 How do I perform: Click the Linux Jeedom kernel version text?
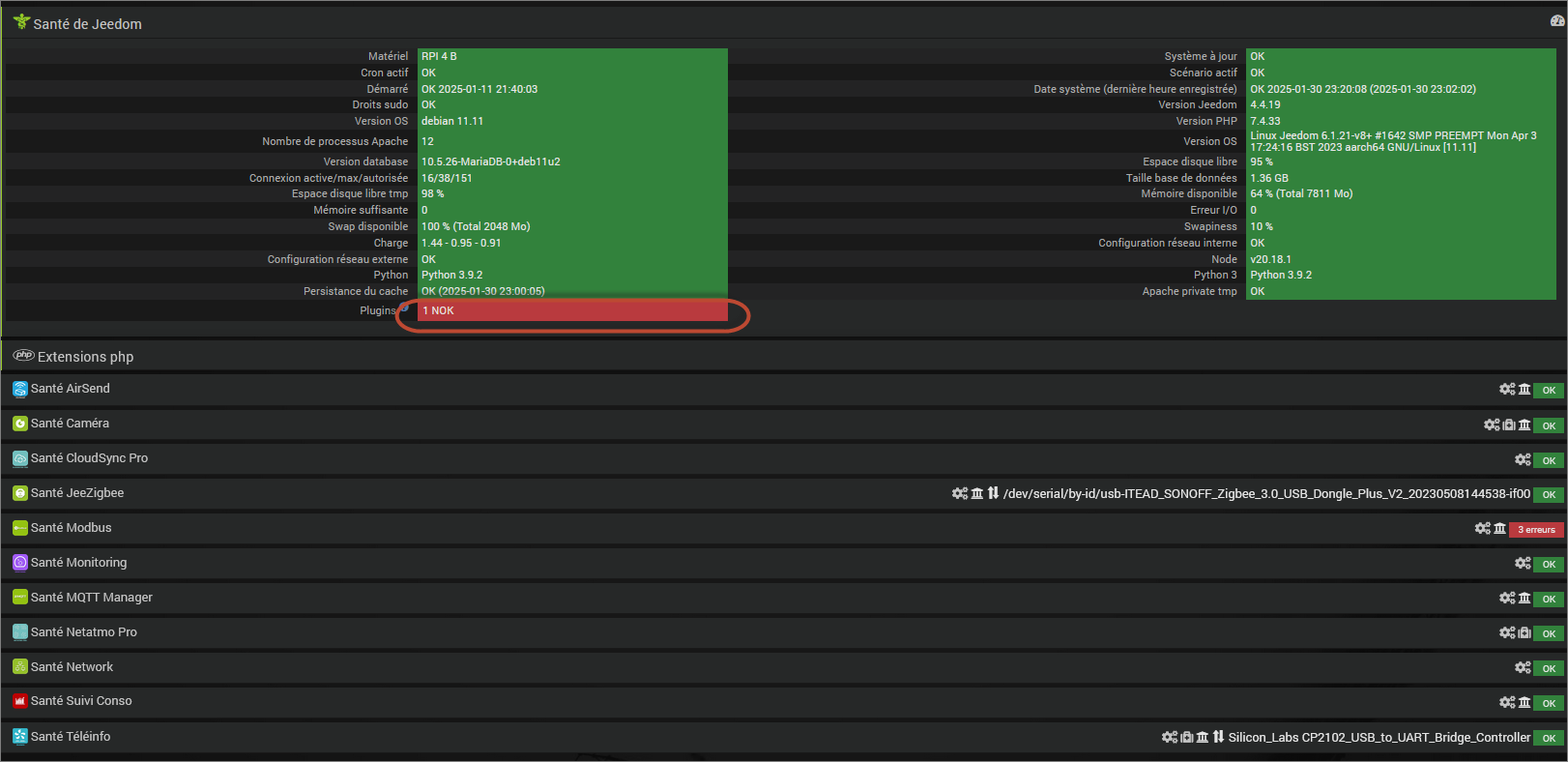click(x=1393, y=141)
